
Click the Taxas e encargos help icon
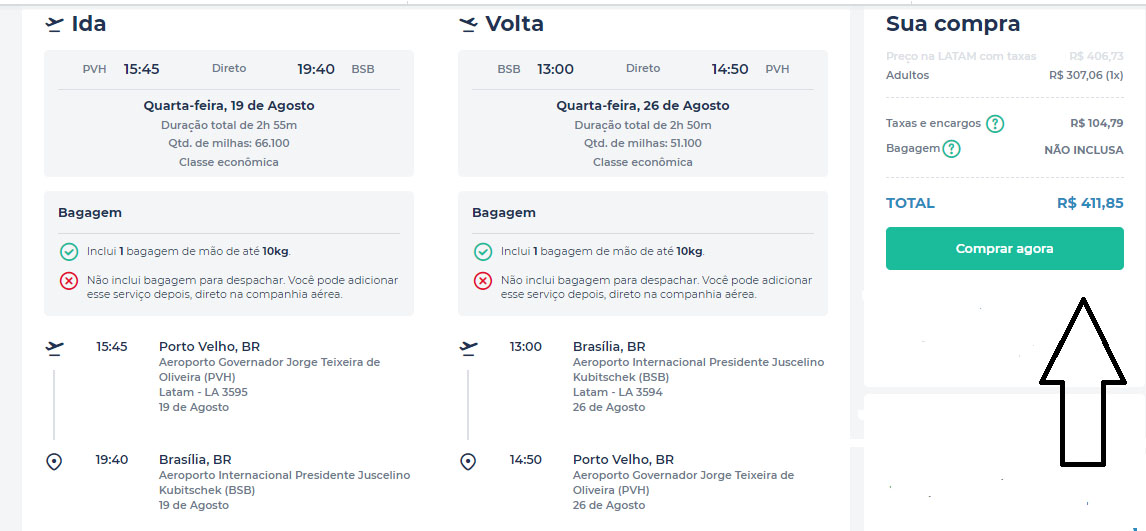(995, 124)
